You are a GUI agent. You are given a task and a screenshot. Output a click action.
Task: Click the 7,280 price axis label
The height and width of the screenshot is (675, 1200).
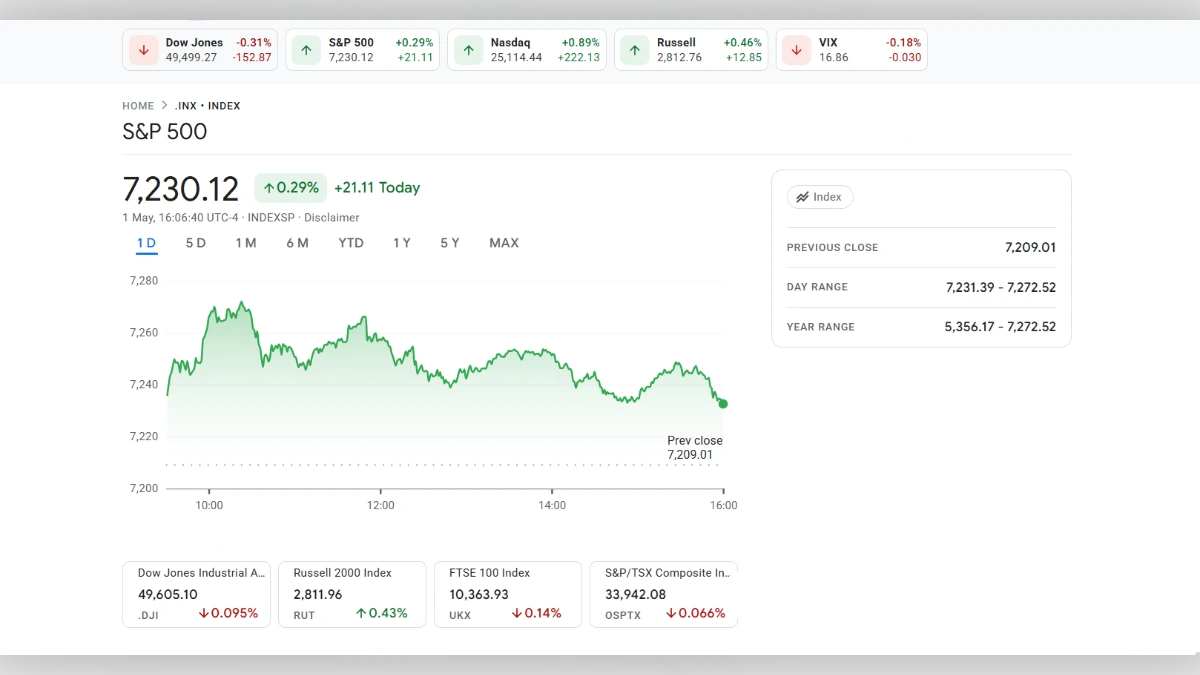click(x=144, y=281)
